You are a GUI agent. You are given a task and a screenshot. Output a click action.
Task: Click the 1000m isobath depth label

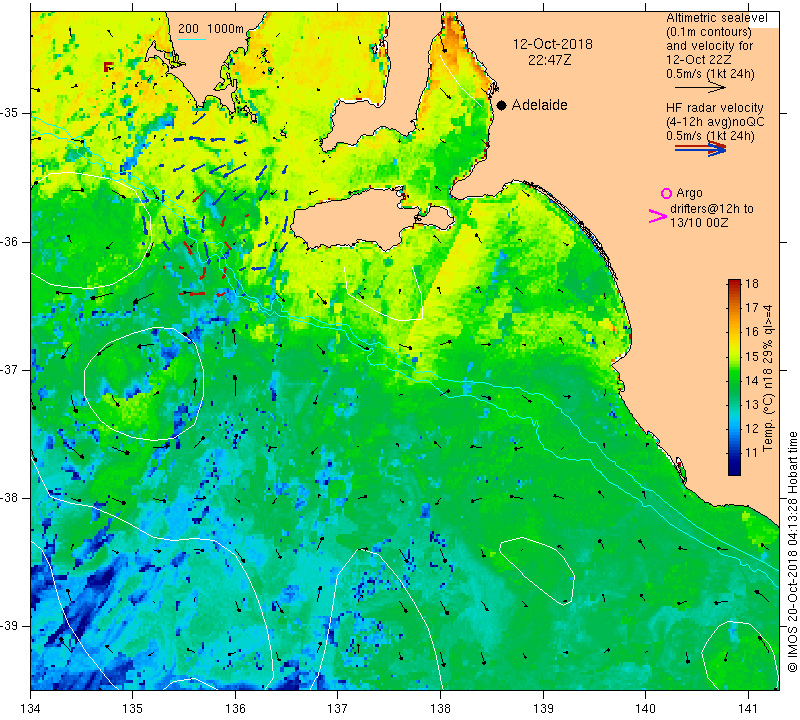pyautogui.click(x=225, y=29)
